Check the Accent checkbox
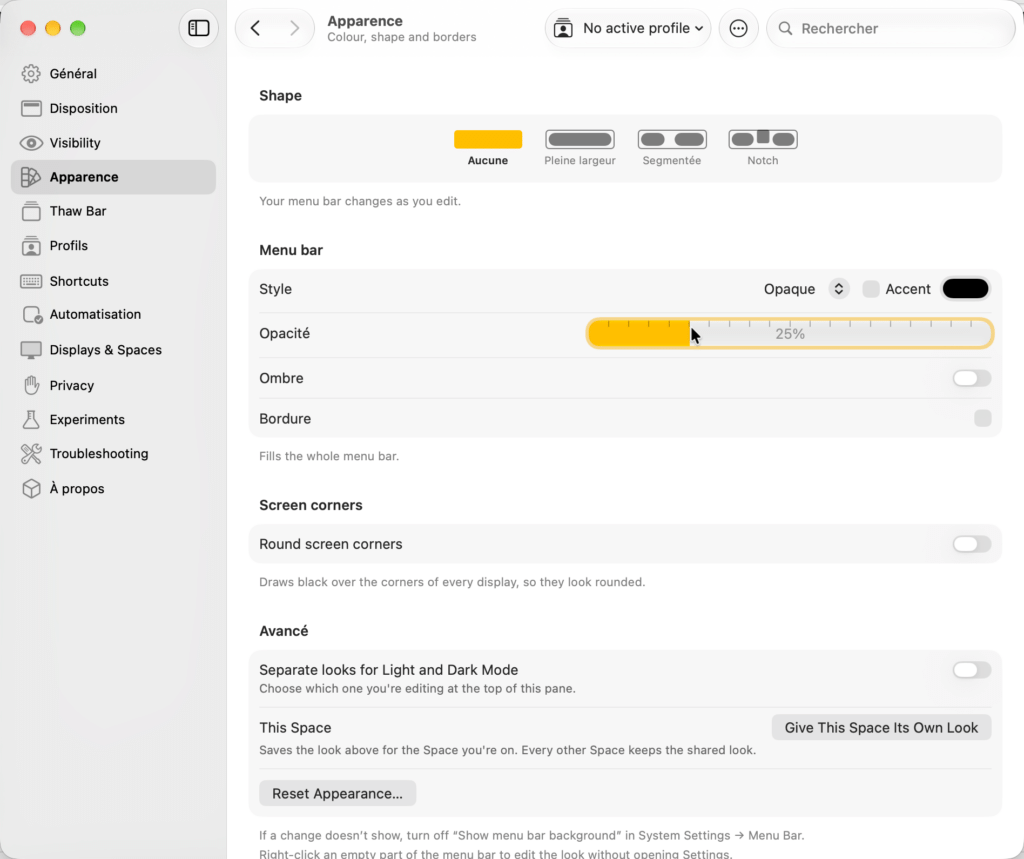1024x859 pixels. tap(871, 289)
